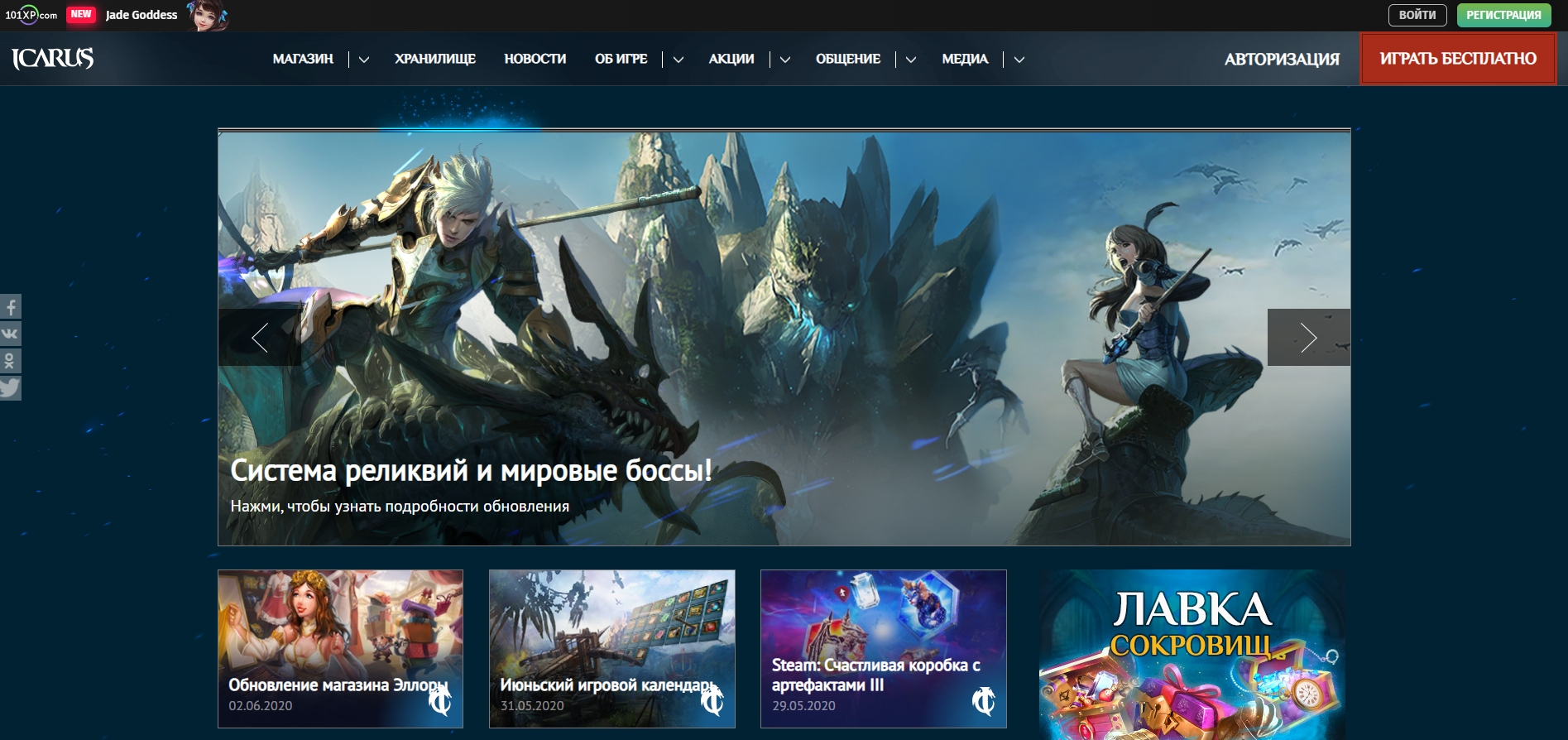Expand the ОБЩЕНИЕ dropdown arrow
The width and height of the screenshot is (1568, 740).
tap(910, 60)
